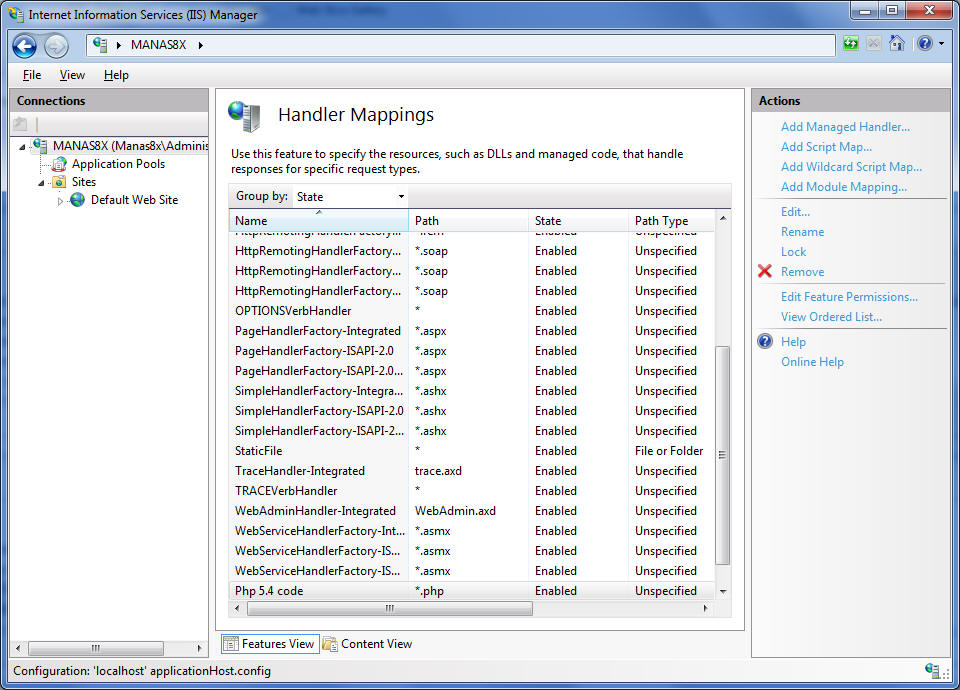Select the PageHandlerFactory-ISAPI-2.0 row
960x690 pixels.
[x=471, y=351]
